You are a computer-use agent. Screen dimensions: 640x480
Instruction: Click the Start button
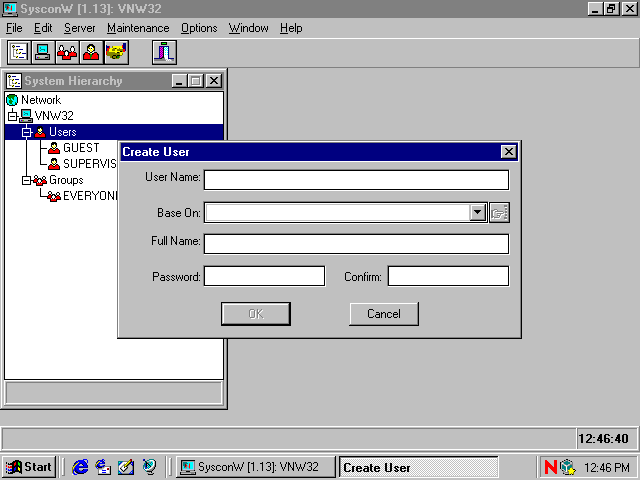pos(29,467)
